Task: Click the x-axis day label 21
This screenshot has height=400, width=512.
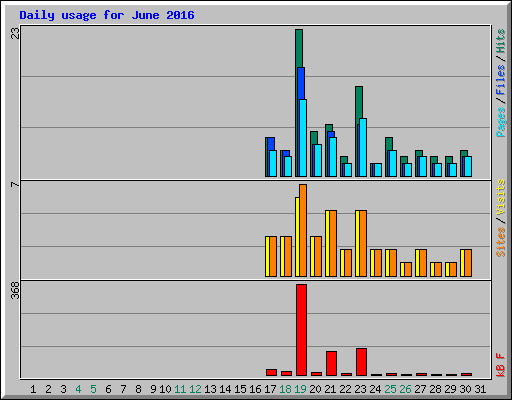Action: [330, 389]
